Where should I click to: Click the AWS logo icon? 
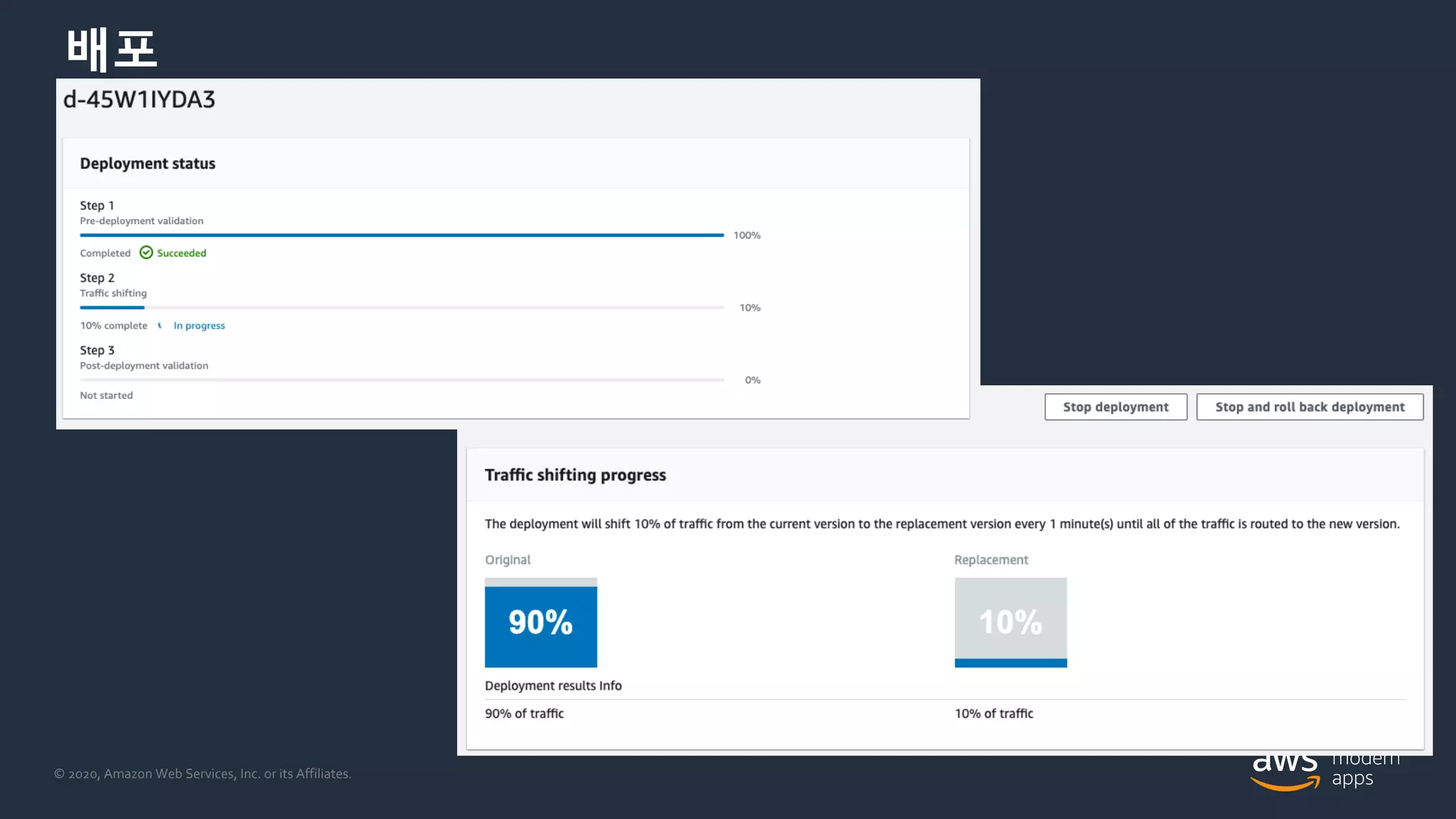tap(1285, 772)
